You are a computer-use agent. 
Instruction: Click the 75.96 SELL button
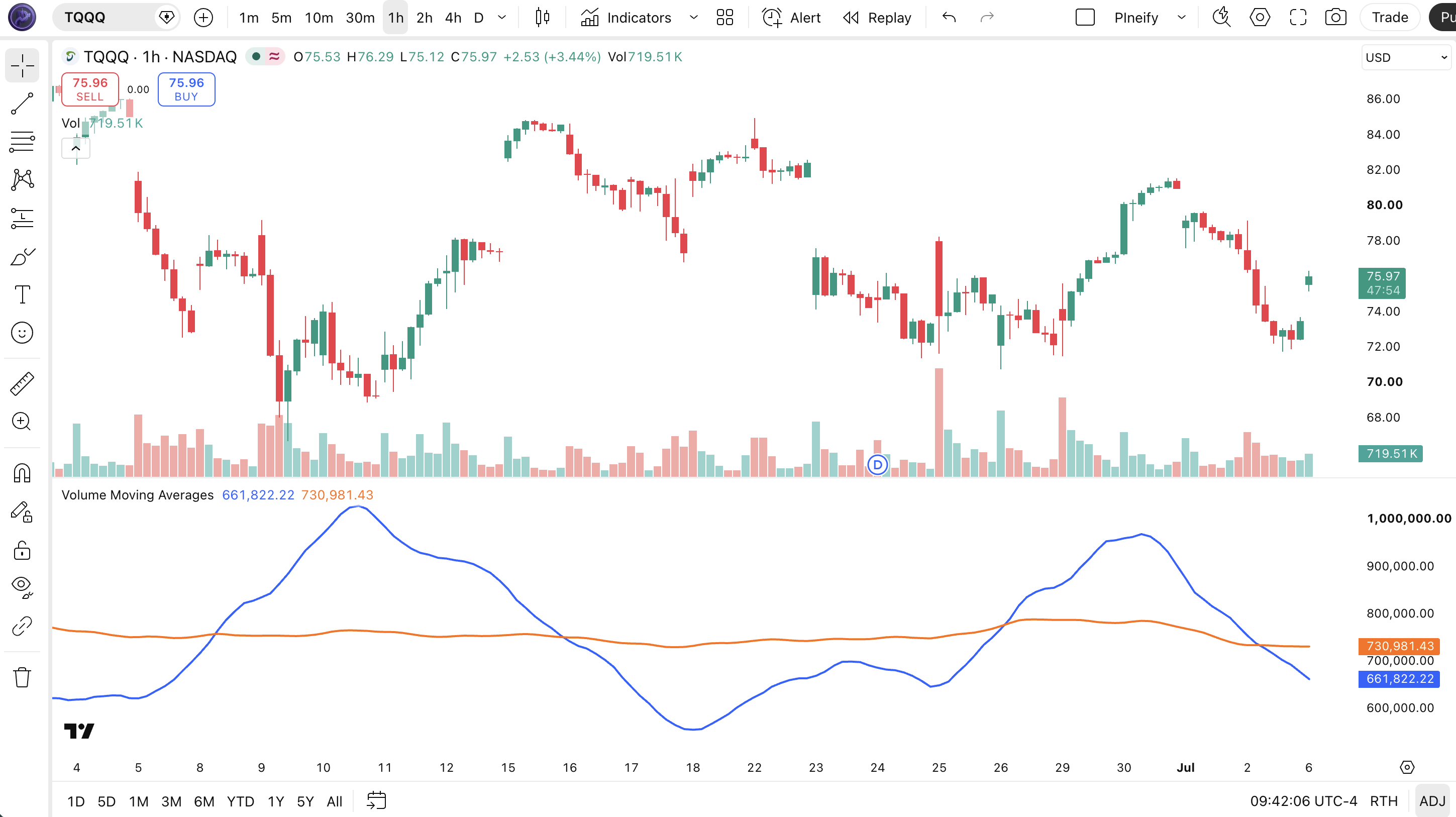[90, 89]
